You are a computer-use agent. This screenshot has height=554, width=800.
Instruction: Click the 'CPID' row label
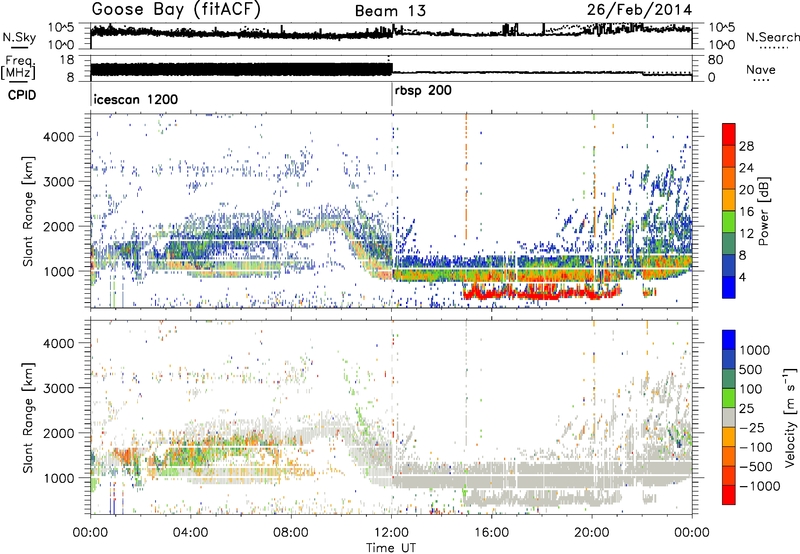point(22,95)
